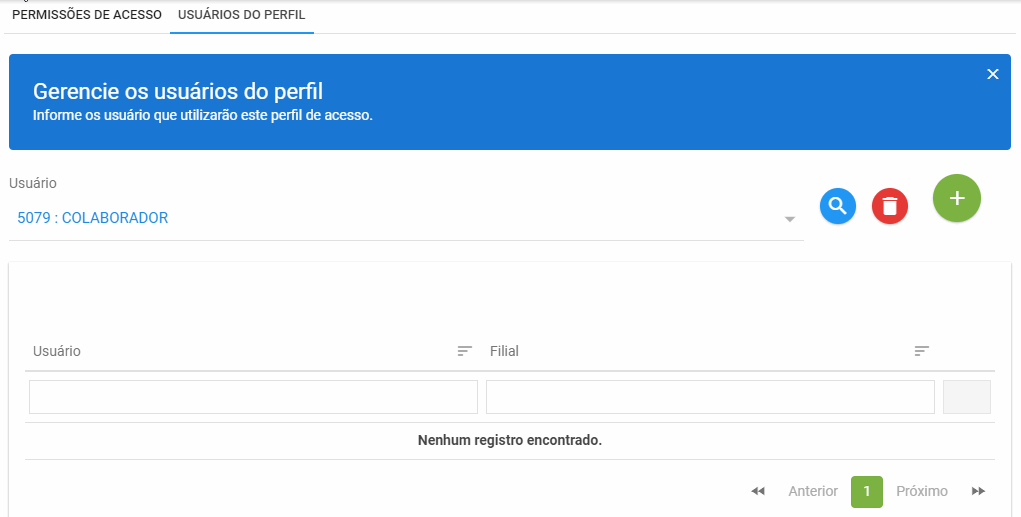Select the Usuários do Perfil tab

[x=242, y=14]
